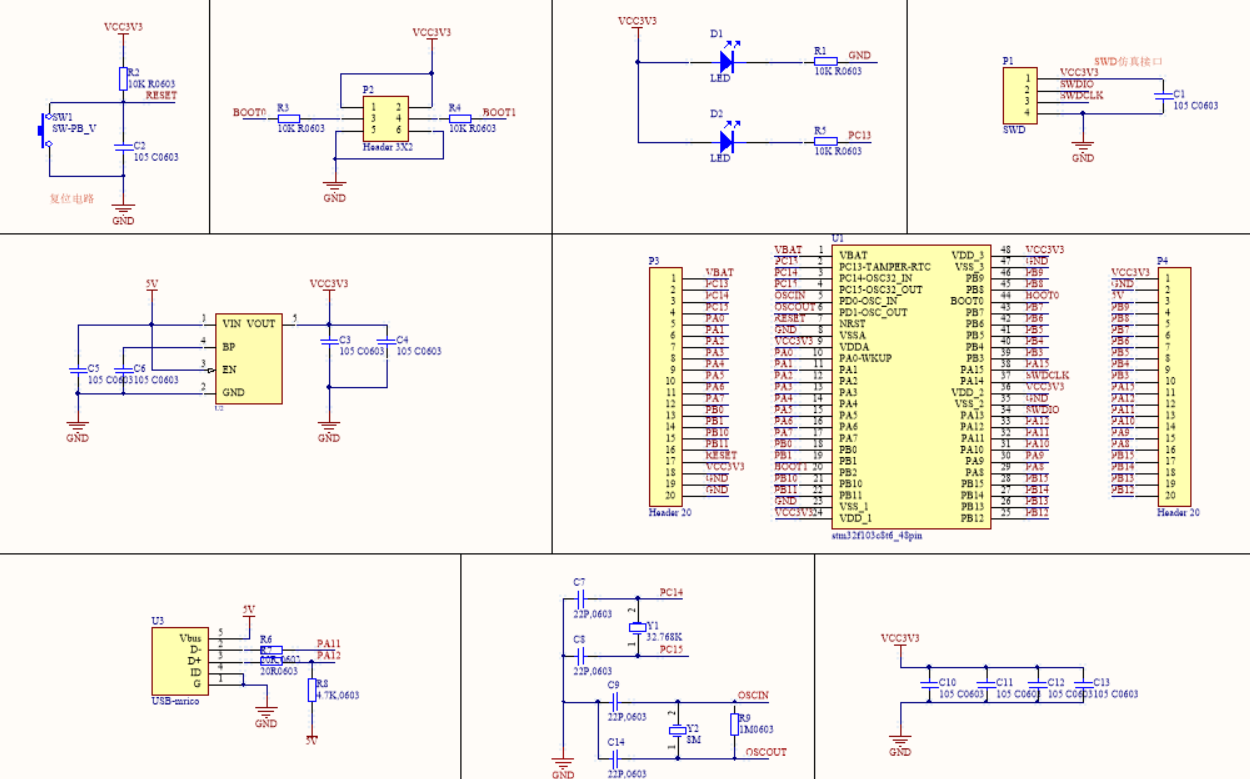Click the Header 3X2 label

coord(388,146)
